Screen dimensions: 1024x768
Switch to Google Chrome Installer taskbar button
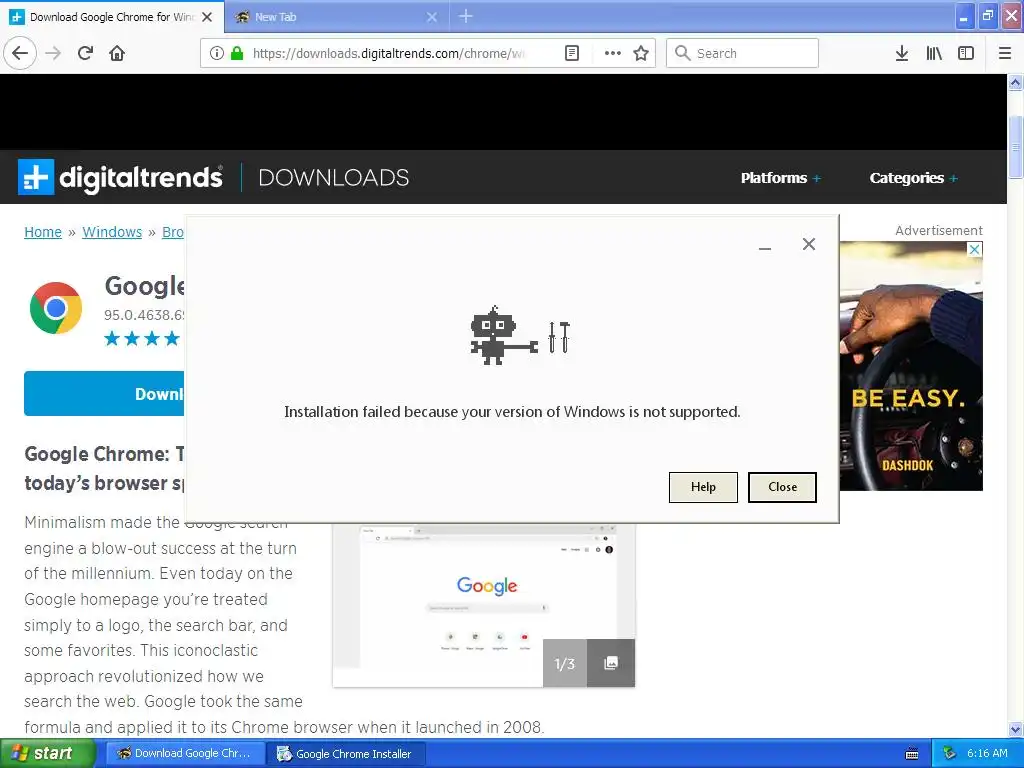(346, 754)
